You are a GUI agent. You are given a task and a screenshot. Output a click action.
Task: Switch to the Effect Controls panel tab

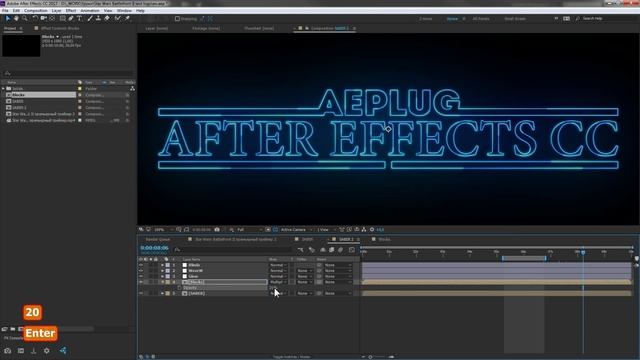pyautogui.click(x=60, y=29)
